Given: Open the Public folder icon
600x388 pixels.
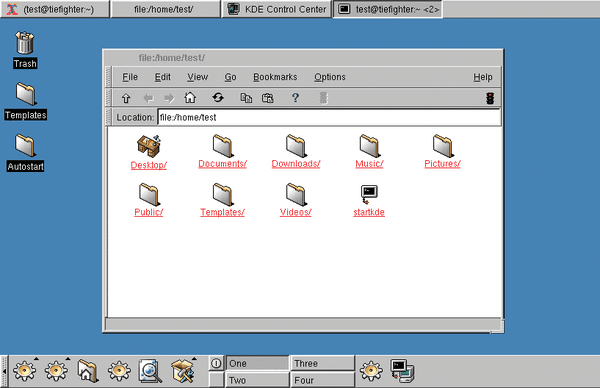Looking at the screenshot, I should 149,194.
